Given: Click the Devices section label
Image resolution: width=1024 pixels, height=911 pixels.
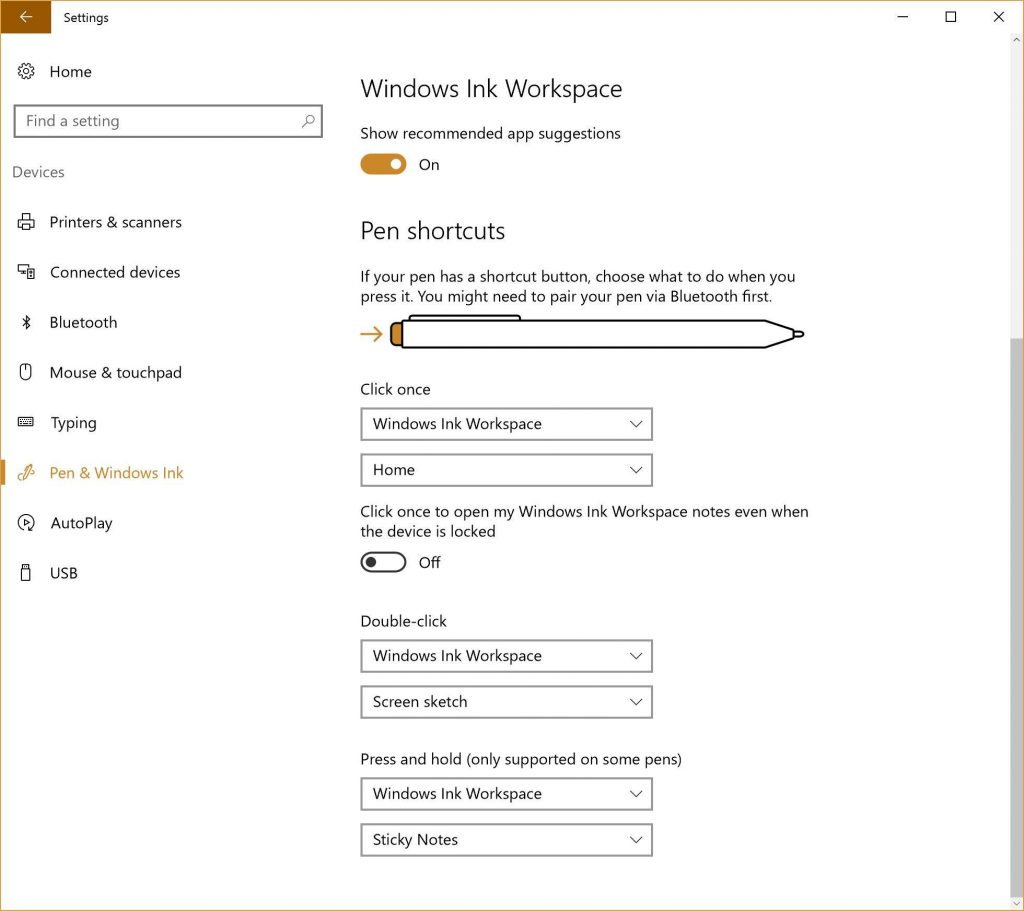Looking at the screenshot, I should [39, 172].
